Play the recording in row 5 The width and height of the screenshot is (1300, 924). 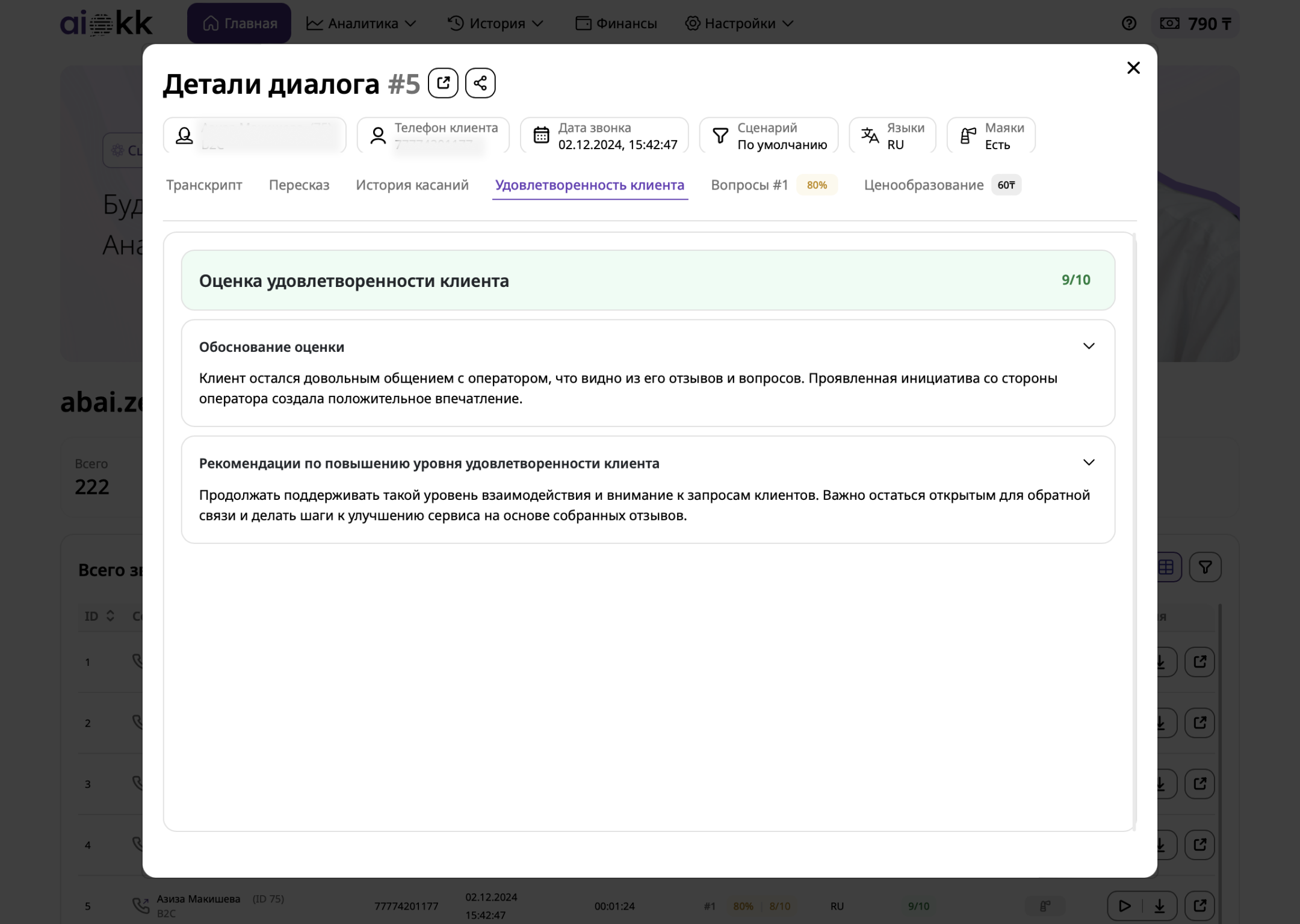[1124, 905]
